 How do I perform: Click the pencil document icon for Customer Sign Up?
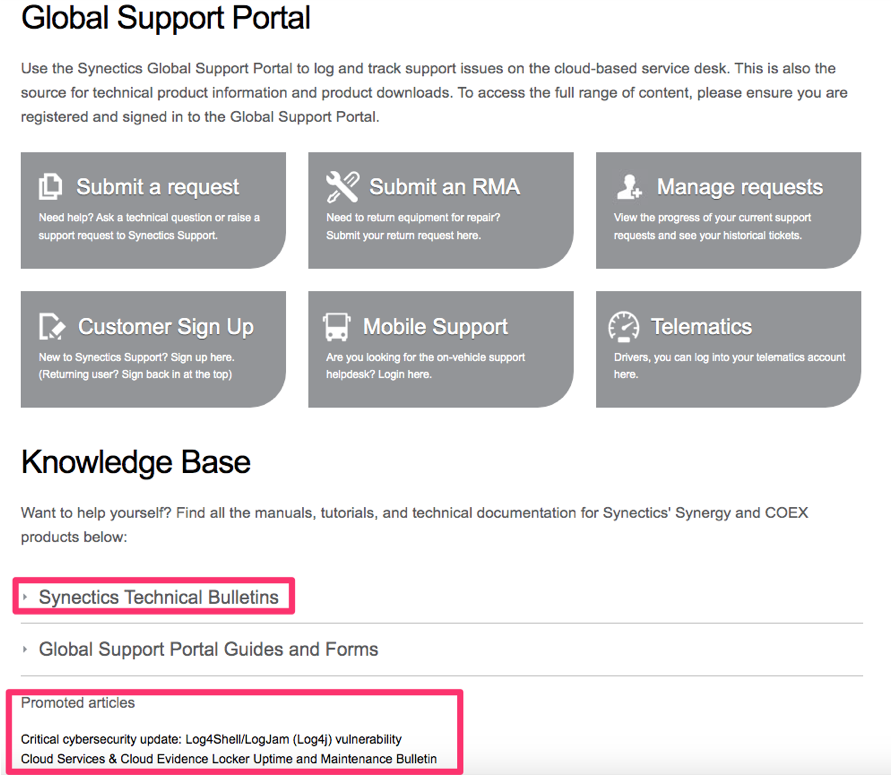[52, 326]
